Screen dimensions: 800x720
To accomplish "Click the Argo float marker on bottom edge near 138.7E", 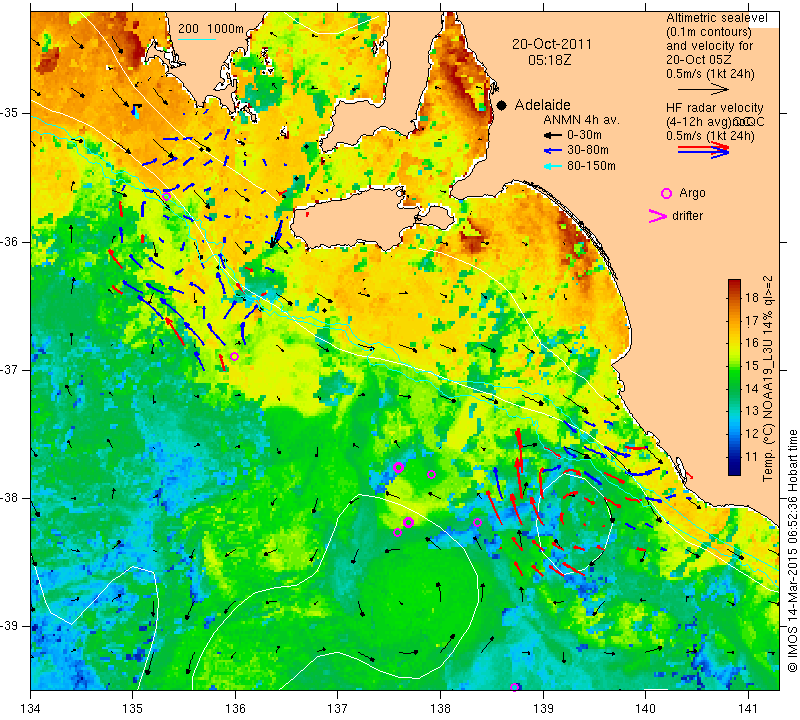I will (514, 687).
